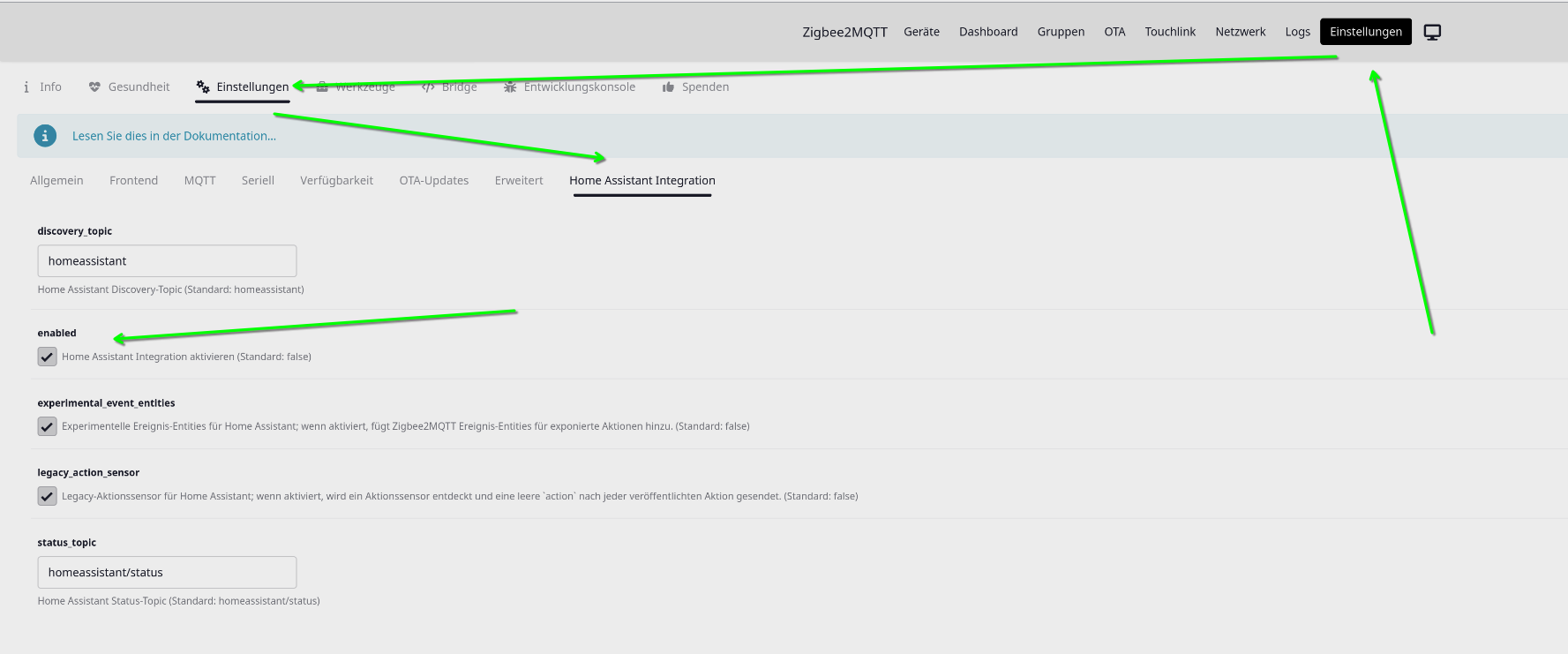Open the Spenden thumbs-up tab
The image size is (1568, 654).
click(x=695, y=86)
